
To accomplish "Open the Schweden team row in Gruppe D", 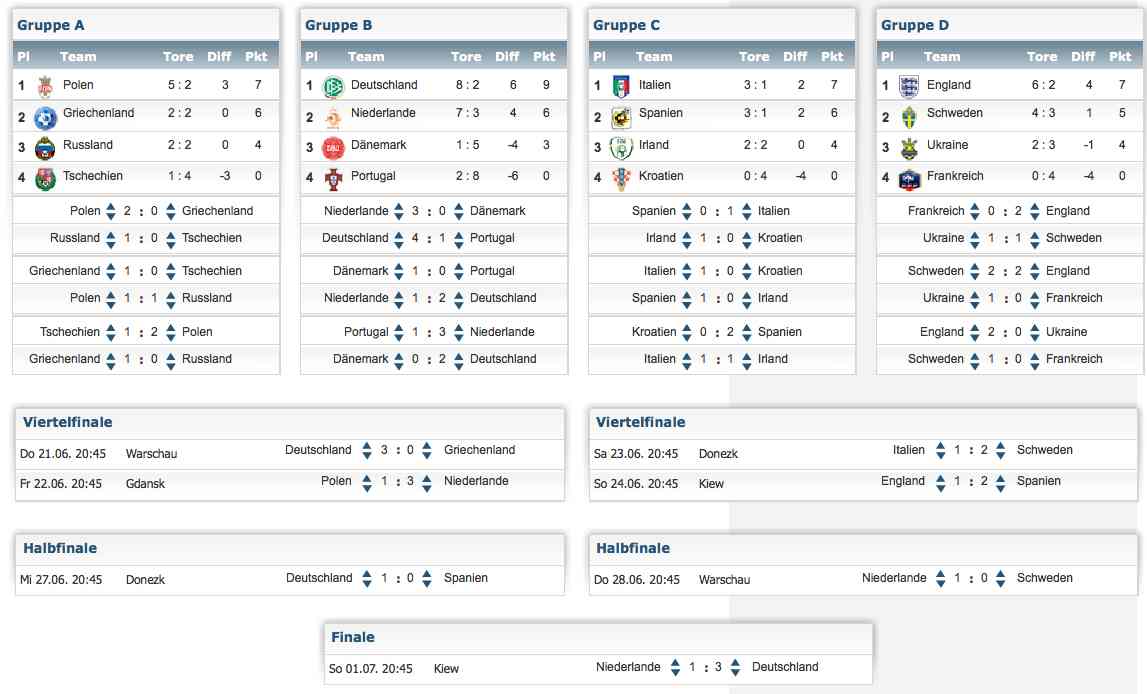I will [x=1010, y=114].
